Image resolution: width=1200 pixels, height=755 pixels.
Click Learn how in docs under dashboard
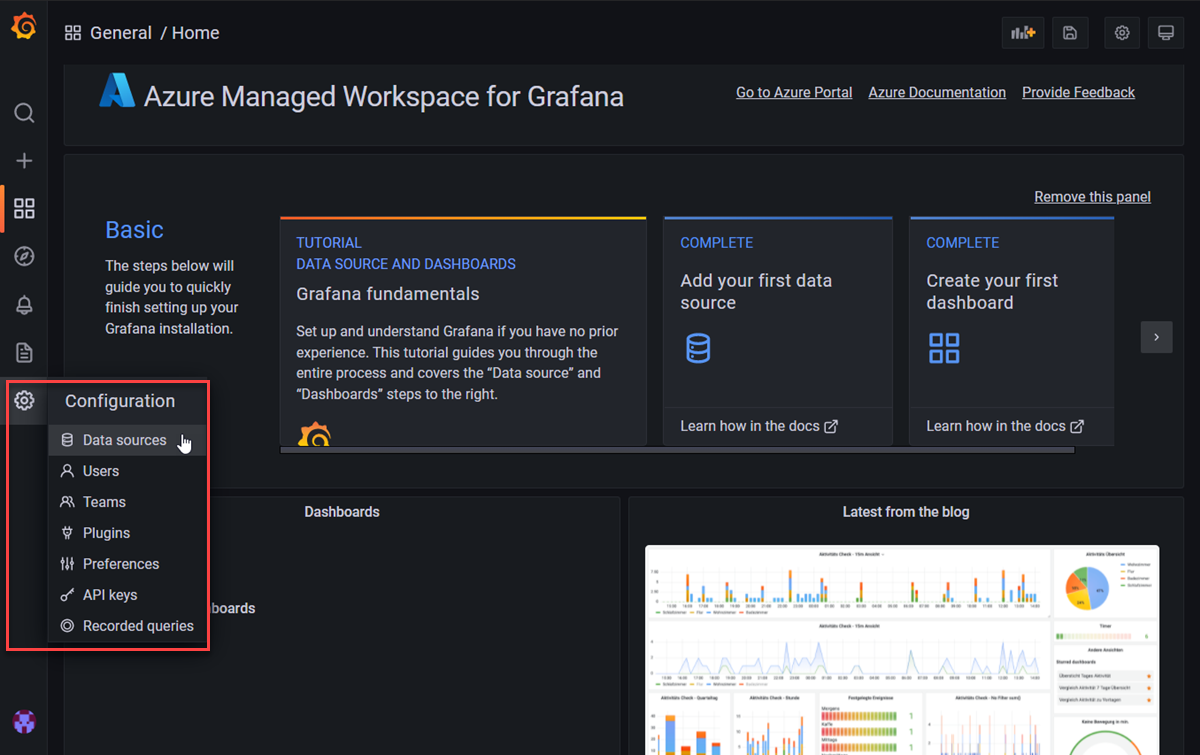(x=1005, y=426)
